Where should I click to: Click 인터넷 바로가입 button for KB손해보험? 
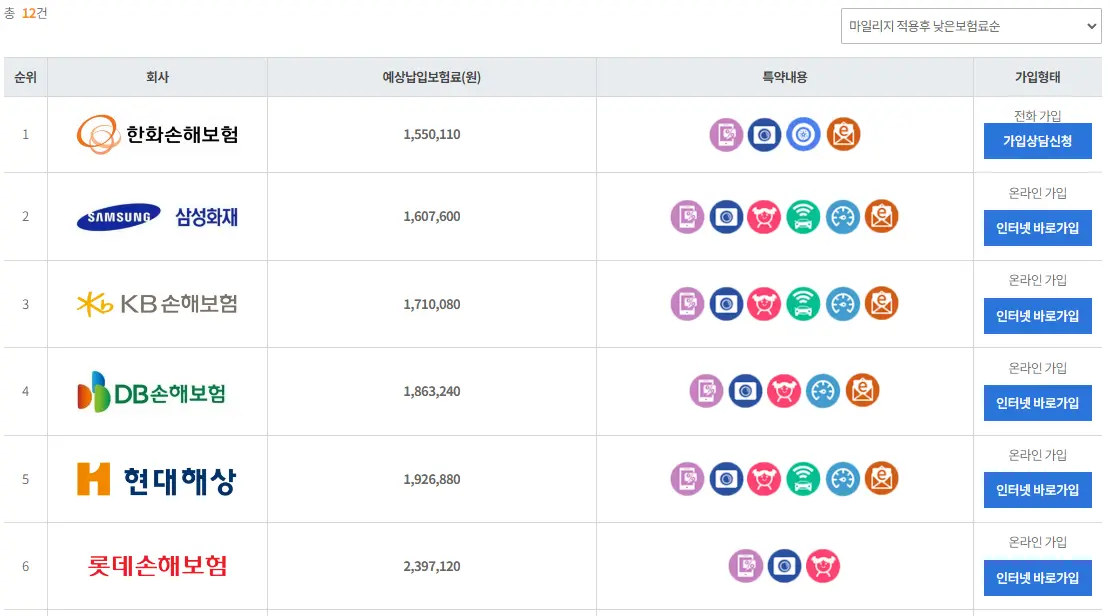point(1038,316)
